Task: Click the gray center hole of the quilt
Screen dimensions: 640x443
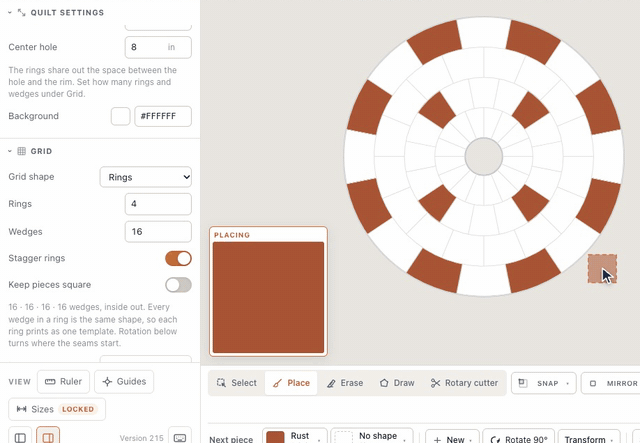Action: 484,156
